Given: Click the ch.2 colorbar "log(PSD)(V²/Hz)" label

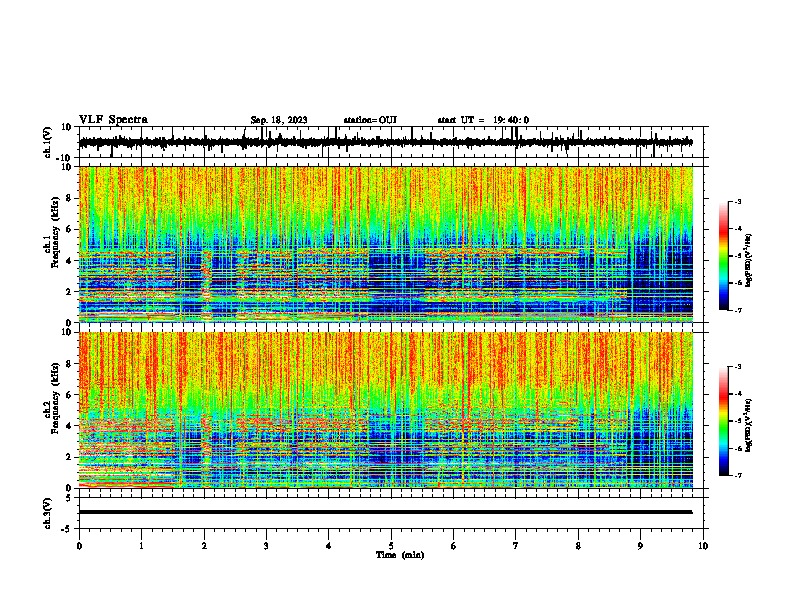Looking at the screenshot, I should tap(748, 426).
